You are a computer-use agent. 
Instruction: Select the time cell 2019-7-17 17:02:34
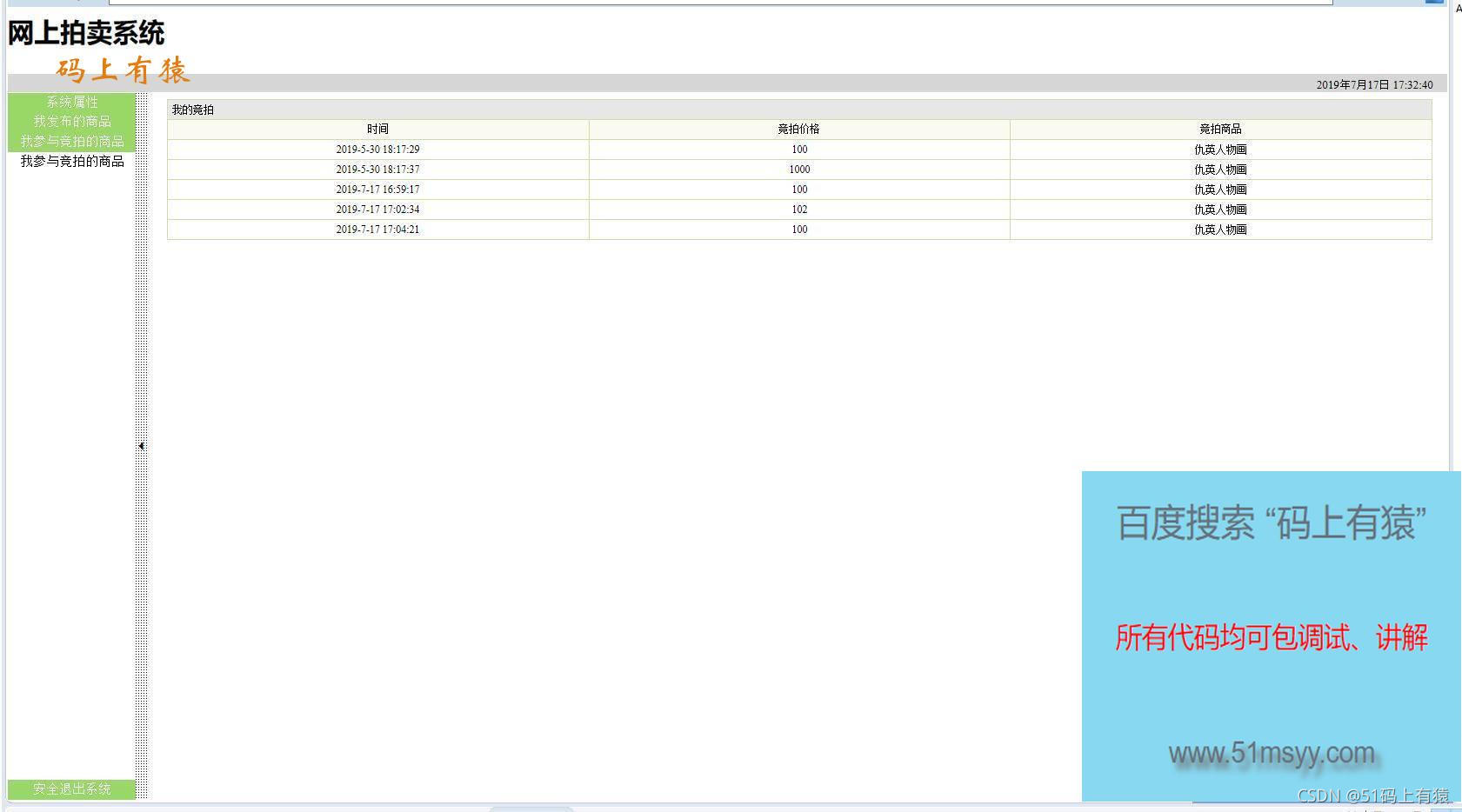(x=377, y=210)
